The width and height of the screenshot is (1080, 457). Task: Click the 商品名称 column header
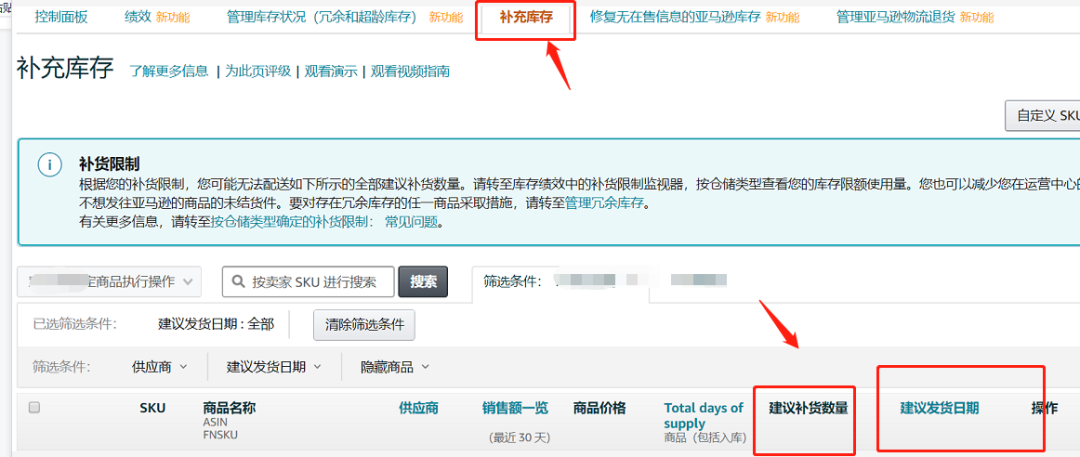[229, 408]
